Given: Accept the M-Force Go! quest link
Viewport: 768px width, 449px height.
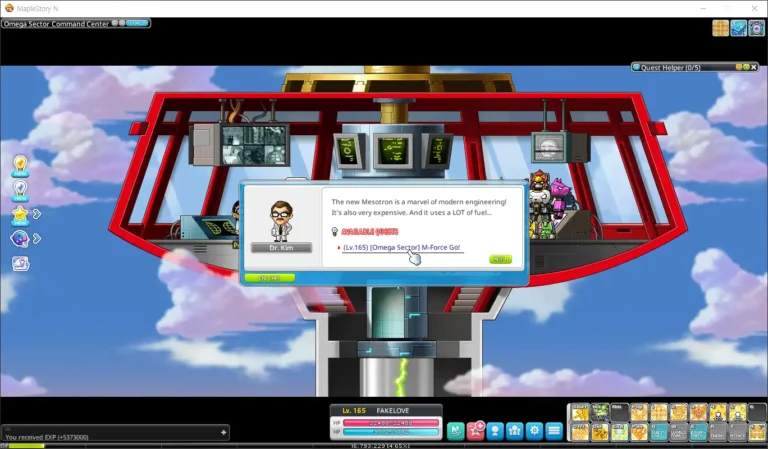Looking at the screenshot, I should point(402,248).
